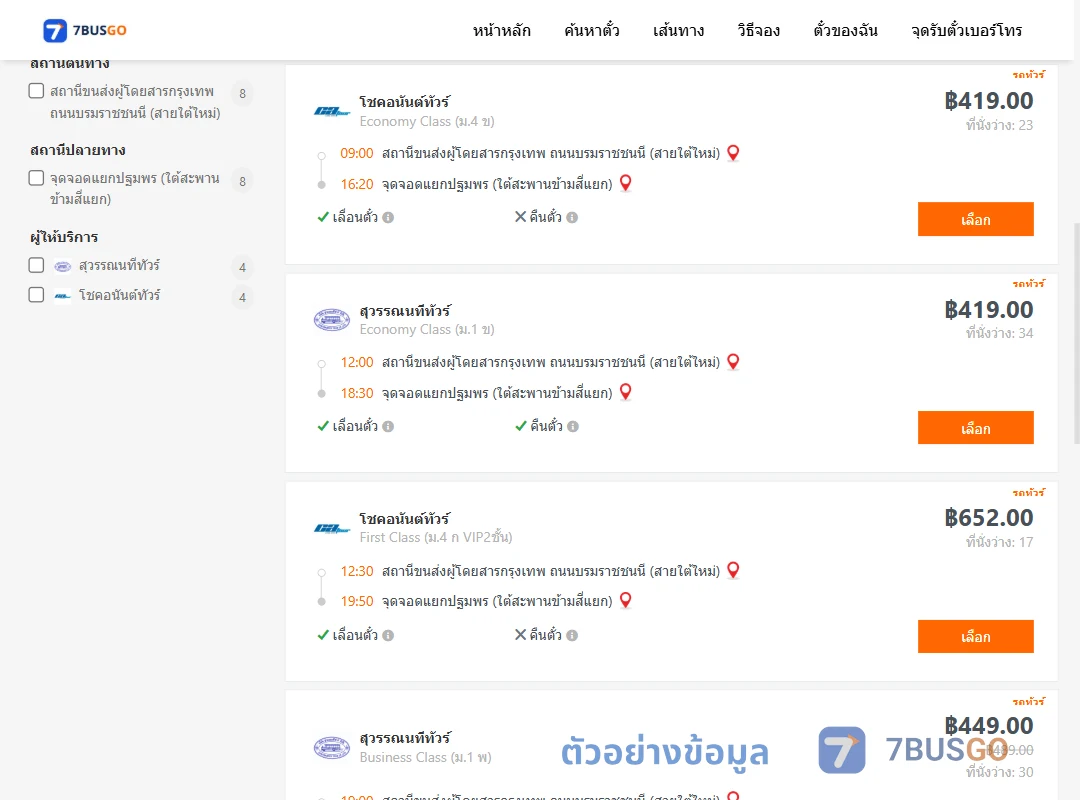
Task: Click price ฿449.00 on Business Class trip
Action: pos(988,726)
